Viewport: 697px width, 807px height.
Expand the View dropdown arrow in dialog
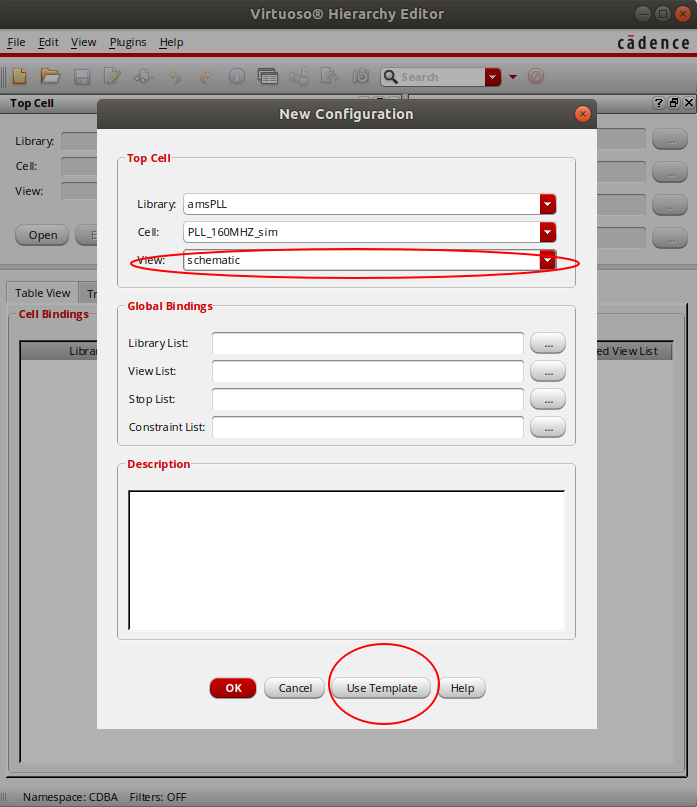(548, 260)
